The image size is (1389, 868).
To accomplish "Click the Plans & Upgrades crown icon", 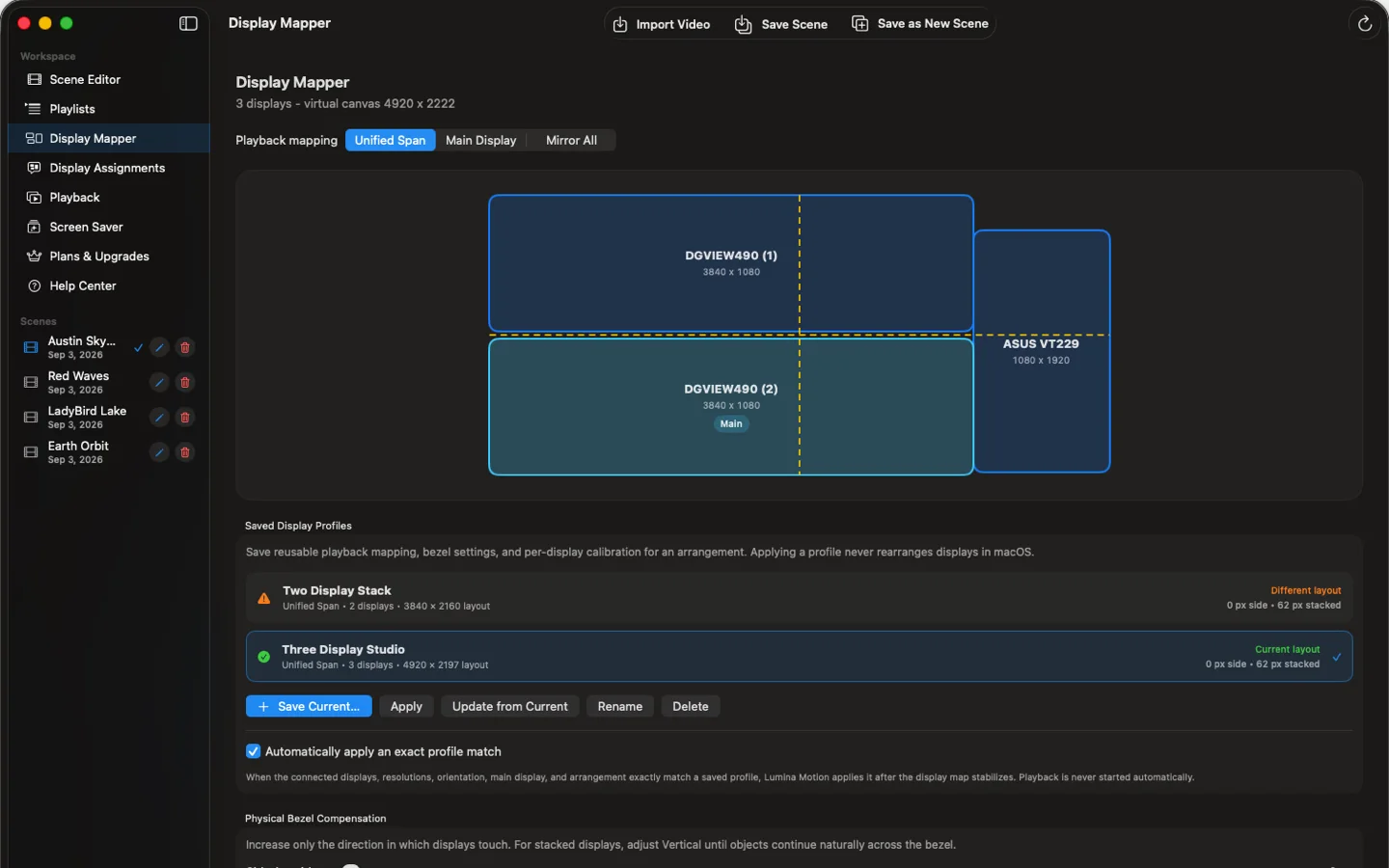I will pyautogui.click(x=35, y=257).
